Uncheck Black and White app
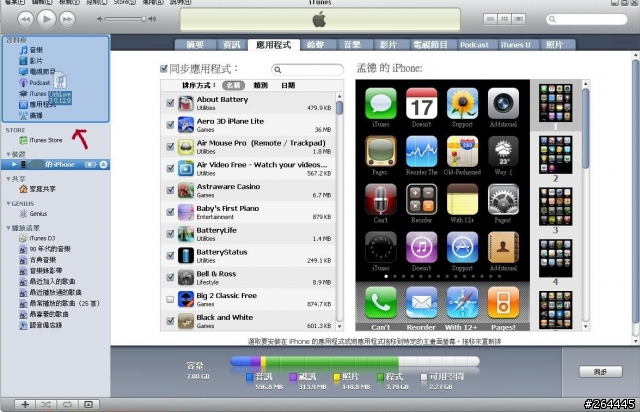640x412 pixels. (x=170, y=321)
